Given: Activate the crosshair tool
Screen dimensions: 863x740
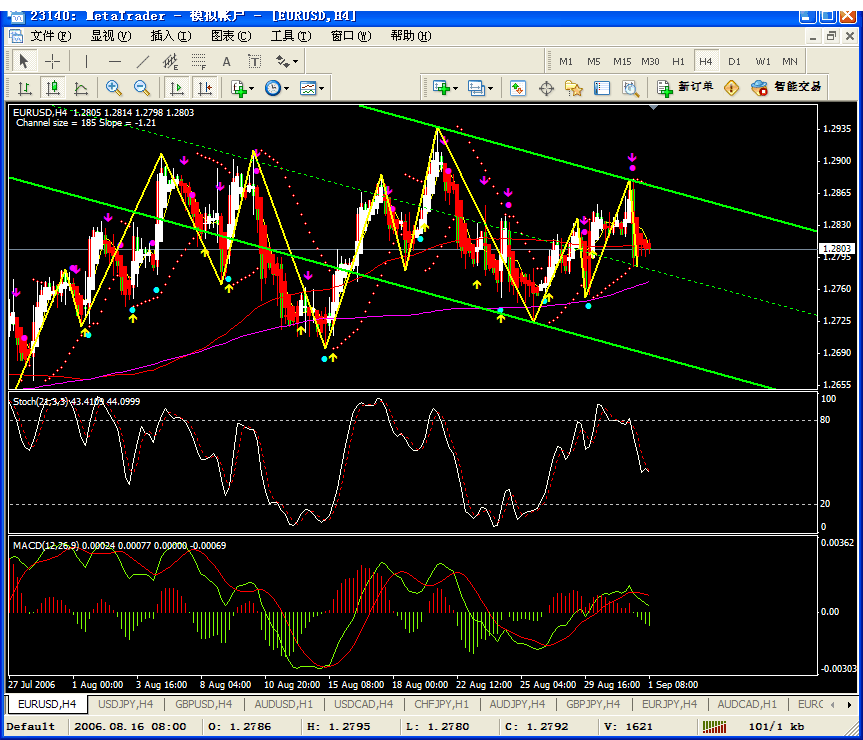Looking at the screenshot, I should (x=52, y=61).
